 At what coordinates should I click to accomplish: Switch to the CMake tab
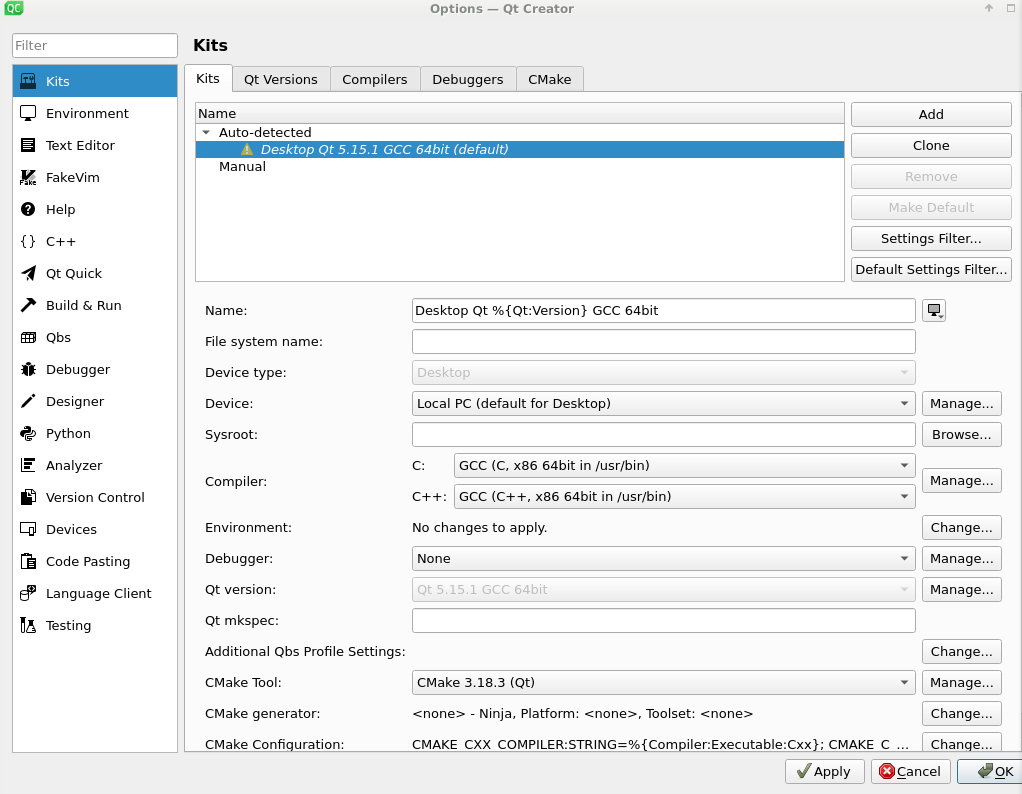click(x=549, y=80)
